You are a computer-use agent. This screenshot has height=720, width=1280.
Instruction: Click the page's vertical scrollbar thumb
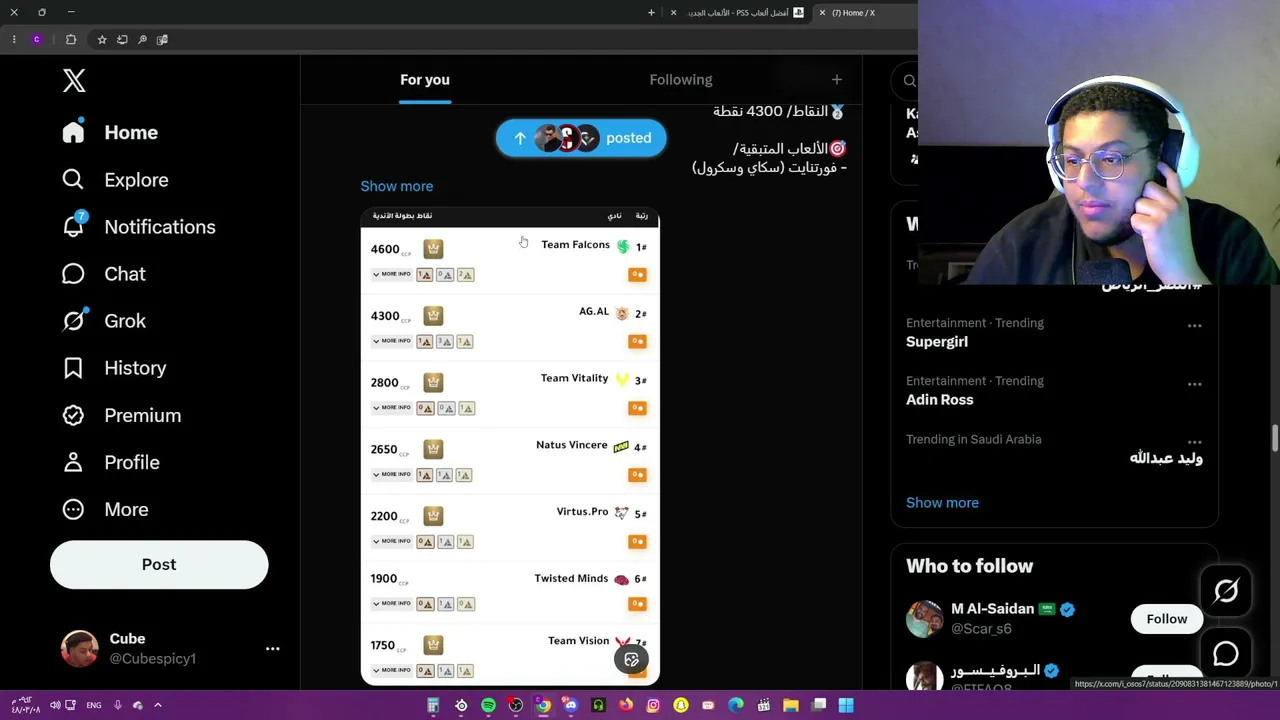(x=1274, y=437)
